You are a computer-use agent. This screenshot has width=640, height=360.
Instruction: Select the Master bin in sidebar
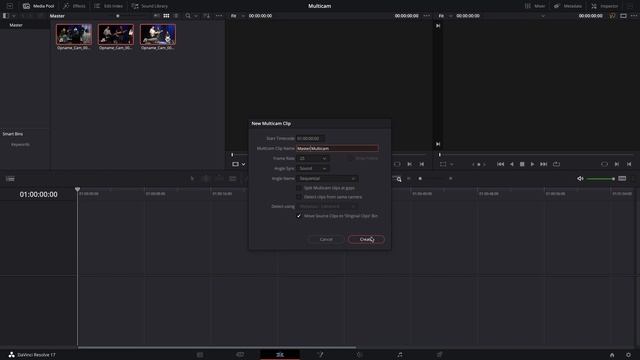click(x=16, y=25)
